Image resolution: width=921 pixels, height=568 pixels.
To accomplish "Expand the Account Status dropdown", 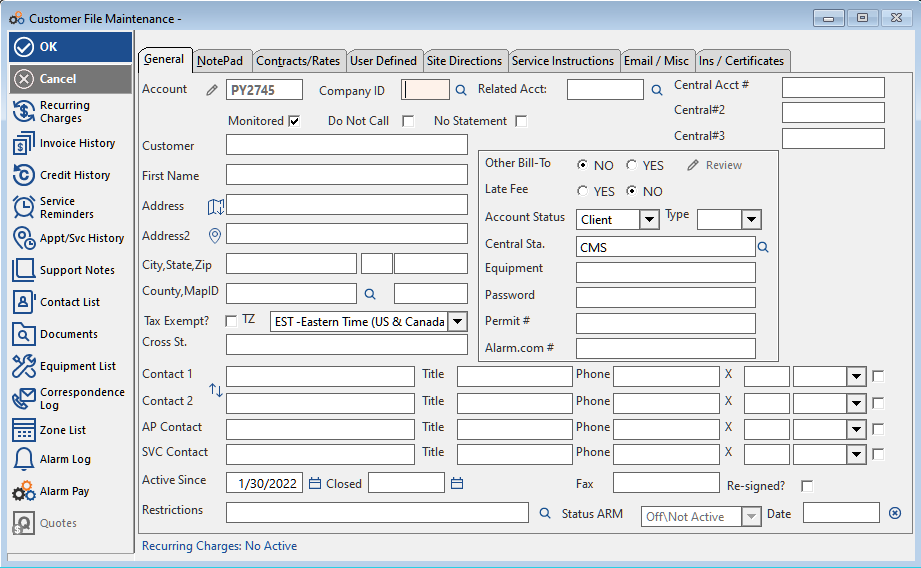I will [x=649, y=220].
